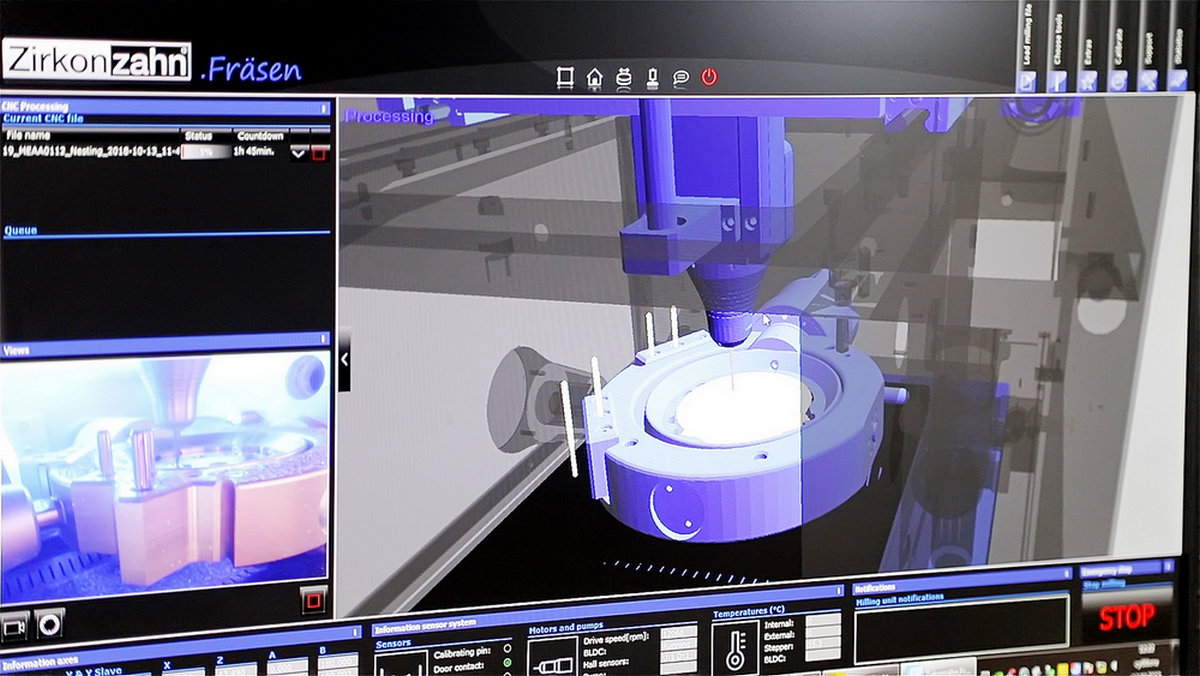
Task: Click the Door contact green indicator
Action: click(508, 662)
